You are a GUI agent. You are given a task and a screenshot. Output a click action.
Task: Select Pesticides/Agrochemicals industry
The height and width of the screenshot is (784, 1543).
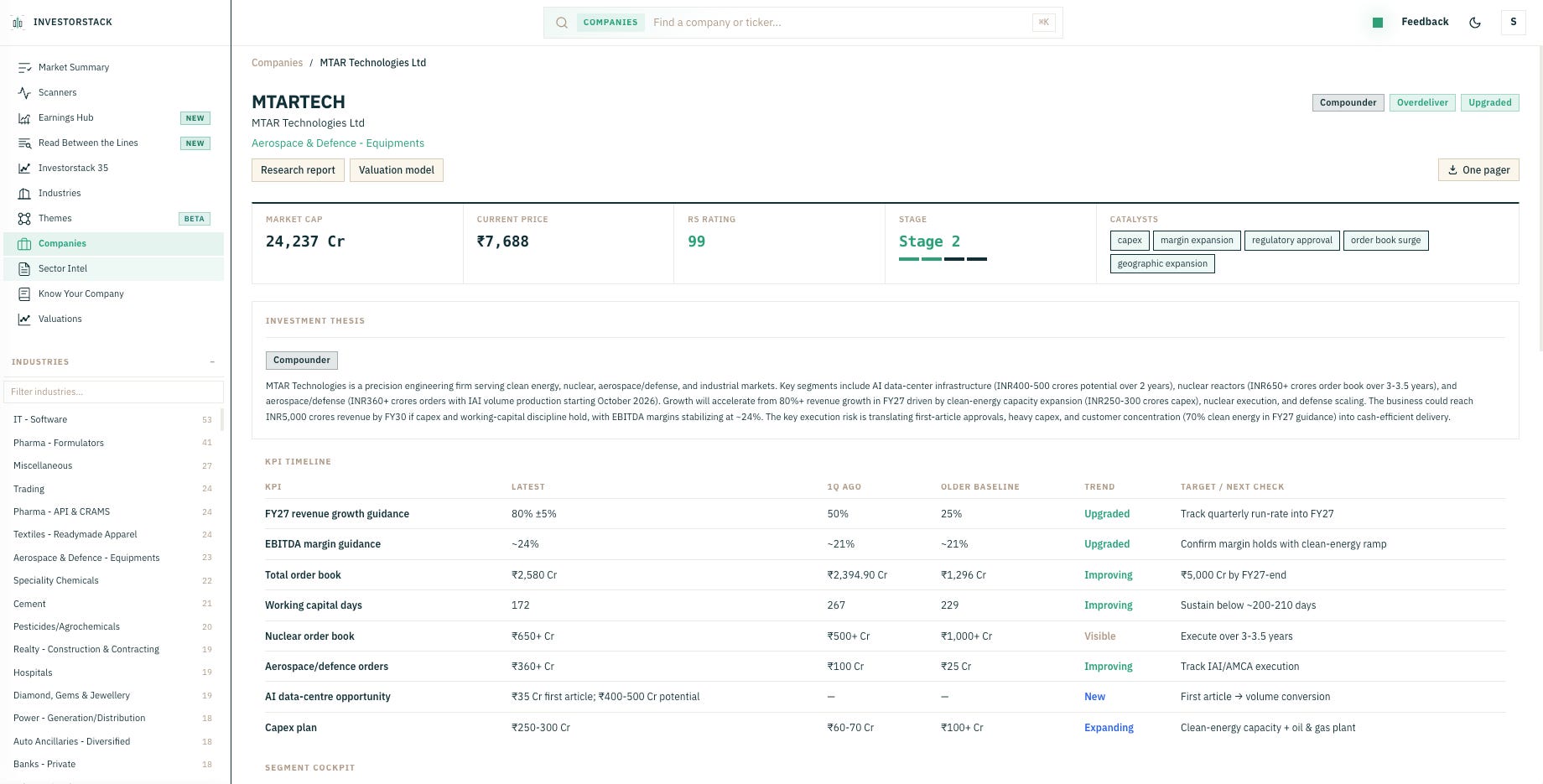(112, 626)
